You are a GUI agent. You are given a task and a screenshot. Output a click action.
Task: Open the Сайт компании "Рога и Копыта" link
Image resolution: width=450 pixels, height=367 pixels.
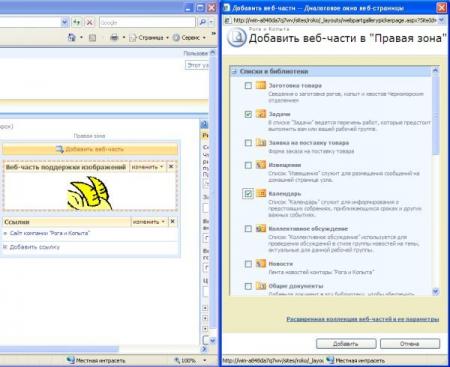tap(49, 233)
